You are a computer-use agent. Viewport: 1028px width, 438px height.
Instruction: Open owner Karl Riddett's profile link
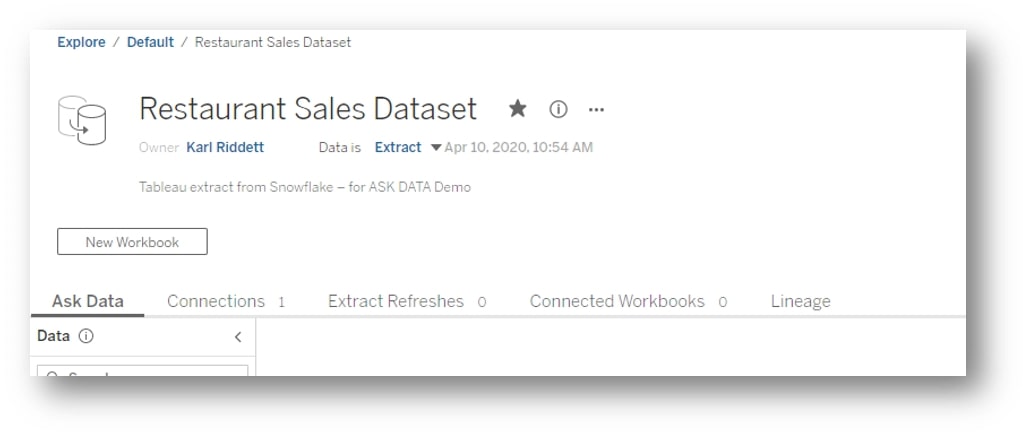[225, 147]
